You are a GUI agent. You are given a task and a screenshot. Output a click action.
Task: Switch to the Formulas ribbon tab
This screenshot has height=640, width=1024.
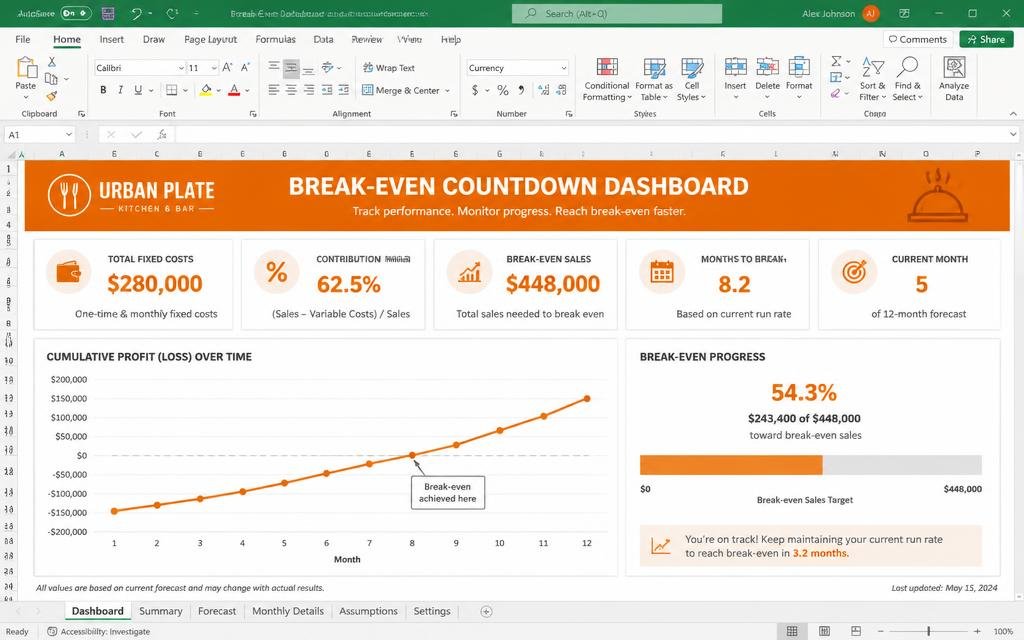click(x=276, y=39)
